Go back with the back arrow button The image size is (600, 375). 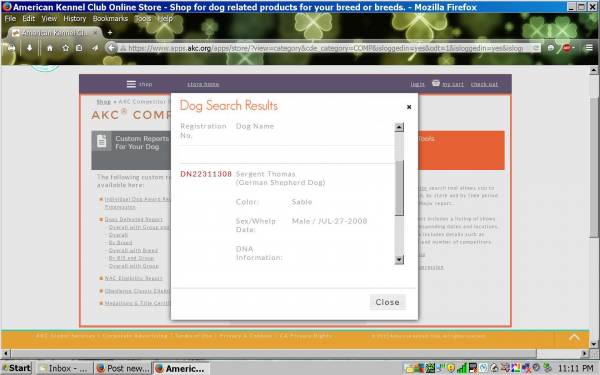click(111, 48)
